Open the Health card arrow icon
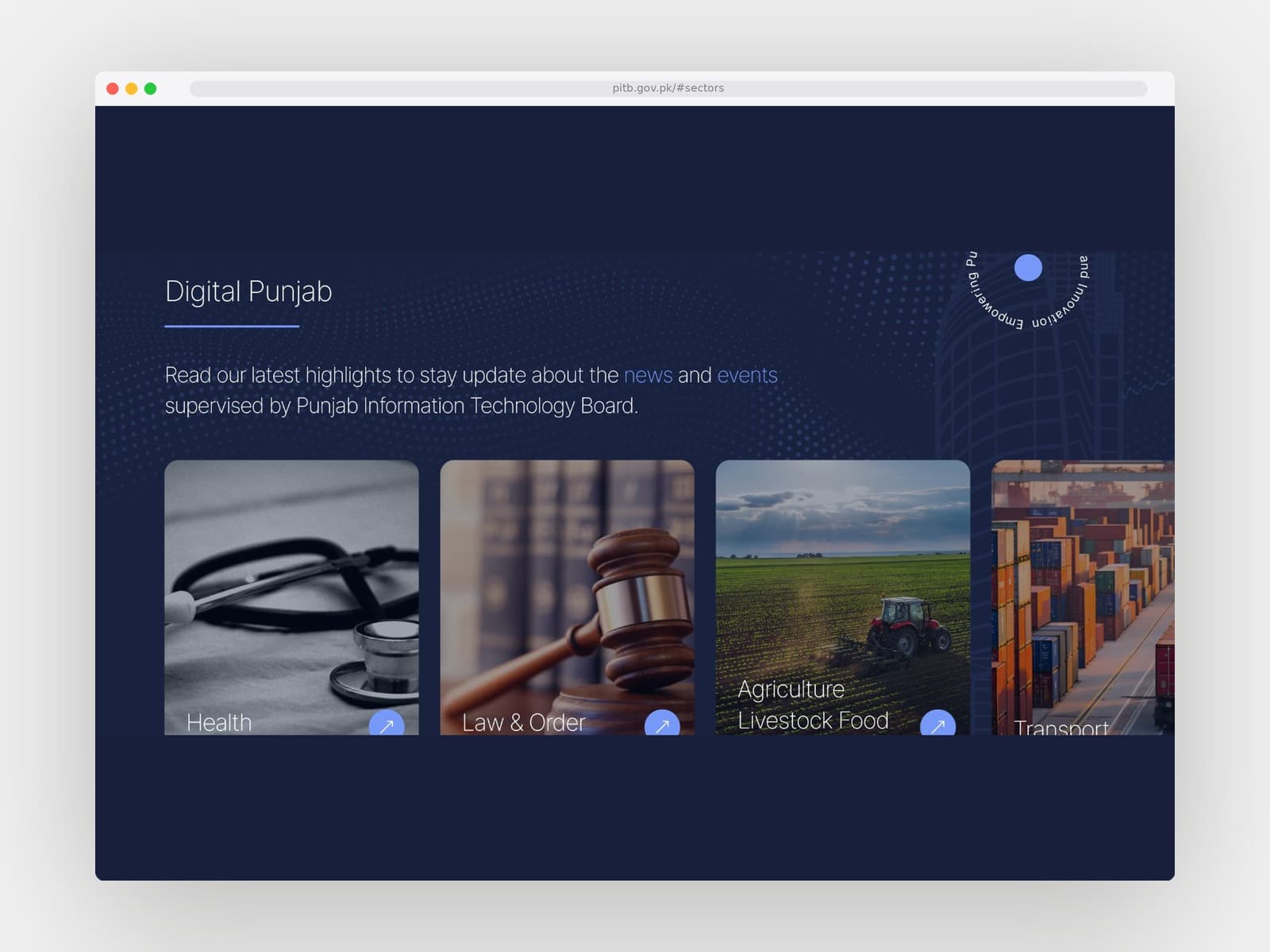 [x=387, y=724]
